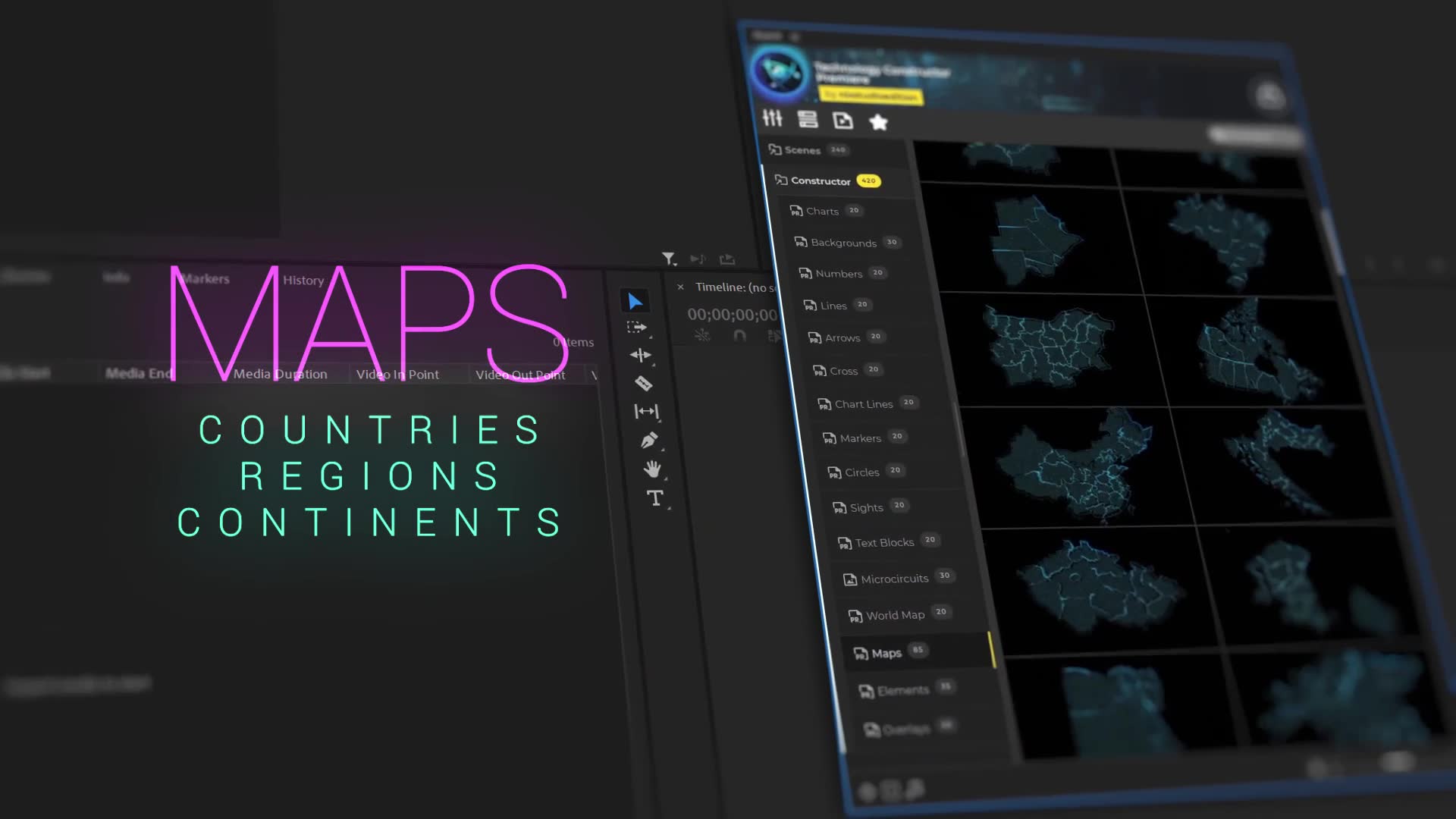Click the import file icon in extension panel
Image resolution: width=1456 pixels, height=819 pixels.
[843, 121]
